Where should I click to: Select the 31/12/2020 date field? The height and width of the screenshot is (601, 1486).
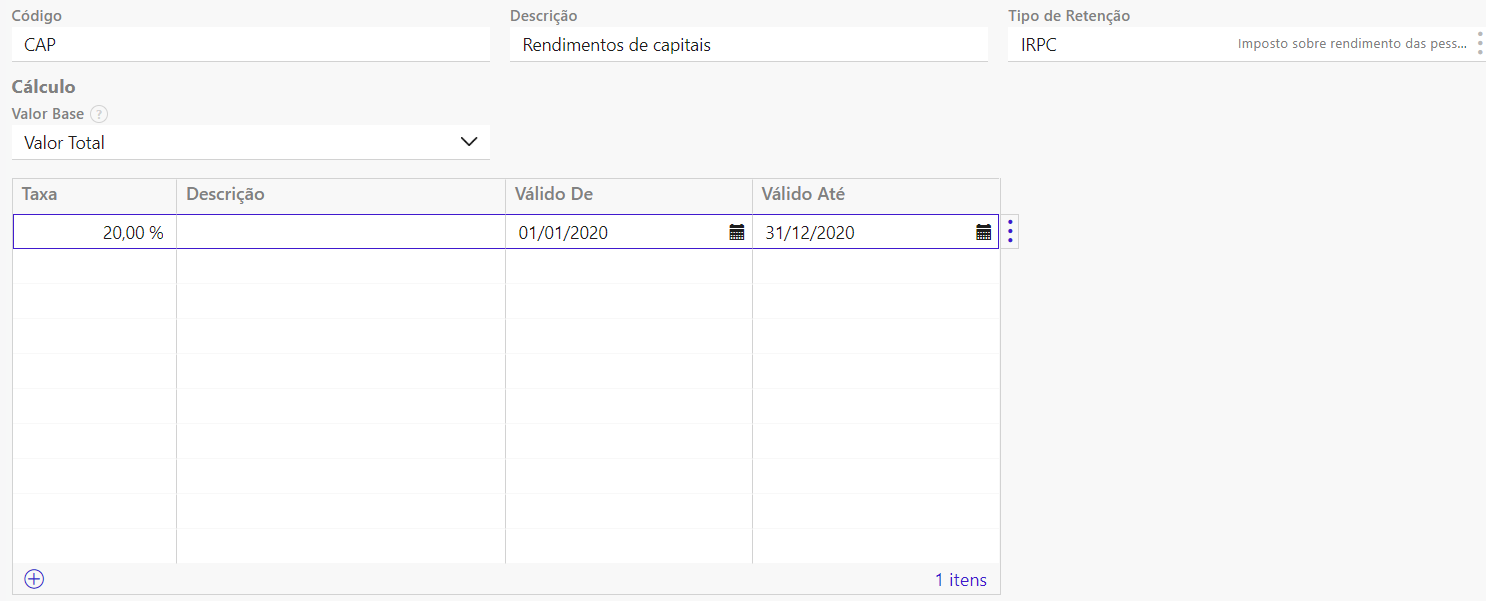click(860, 233)
